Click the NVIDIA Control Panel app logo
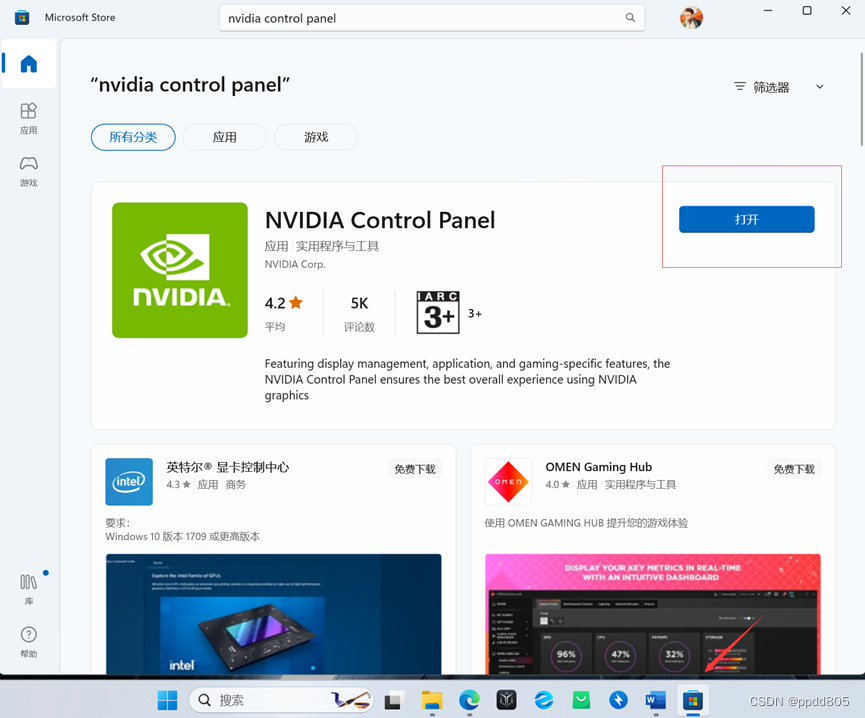 click(x=180, y=270)
